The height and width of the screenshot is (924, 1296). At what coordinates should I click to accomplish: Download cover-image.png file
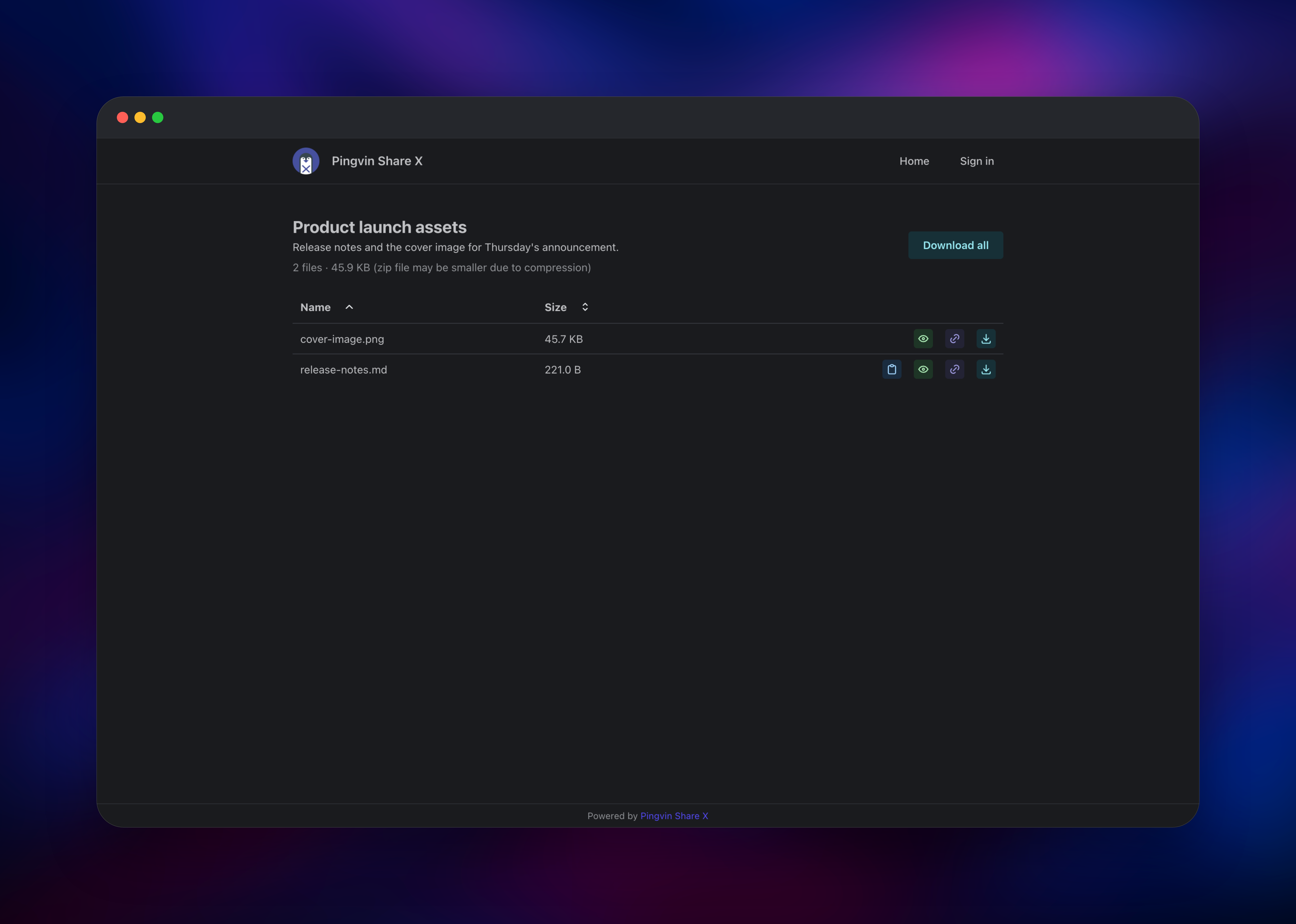[x=986, y=339]
